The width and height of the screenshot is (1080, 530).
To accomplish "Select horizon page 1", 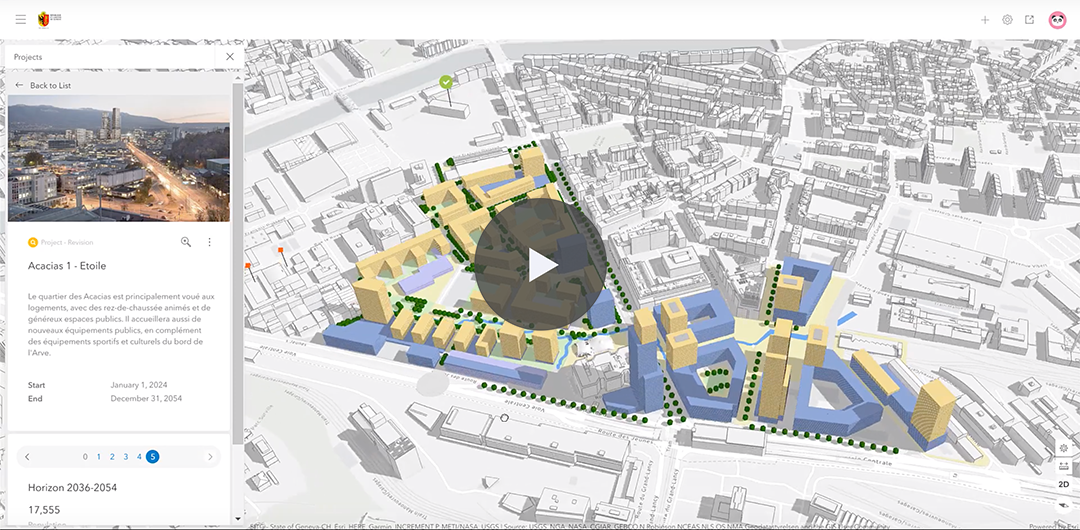I will (98, 457).
